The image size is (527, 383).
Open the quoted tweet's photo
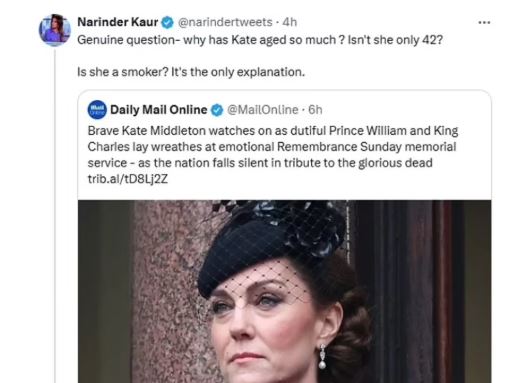click(284, 292)
